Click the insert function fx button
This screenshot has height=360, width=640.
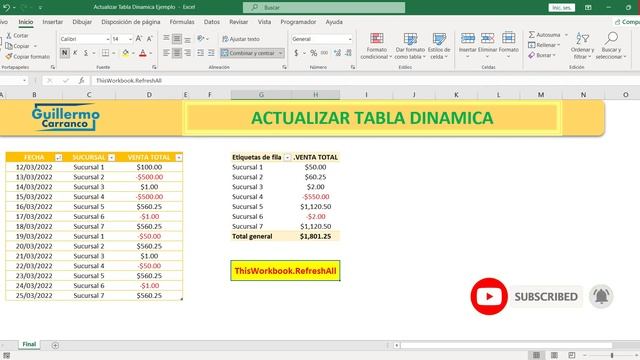pyautogui.click(x=81, y=81)
